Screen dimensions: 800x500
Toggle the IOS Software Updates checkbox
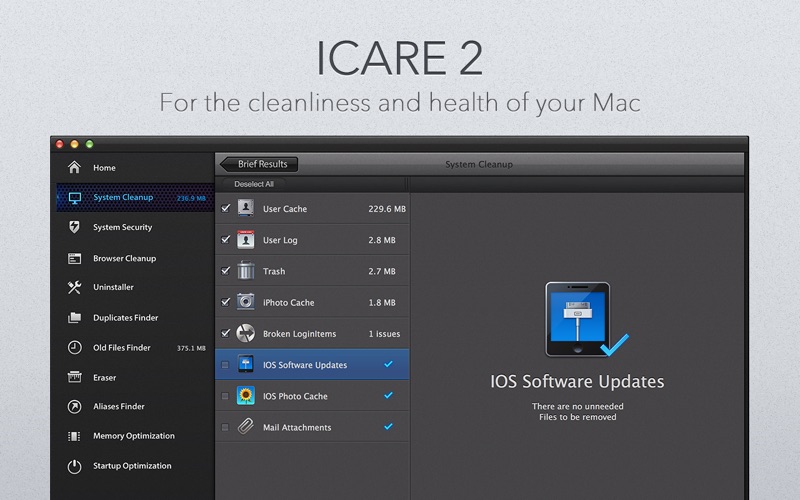click(225, 365)
